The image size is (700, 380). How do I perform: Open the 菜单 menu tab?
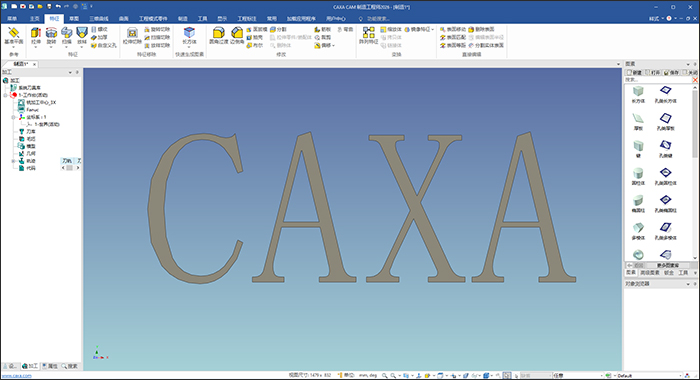click(x=12, y=19)
